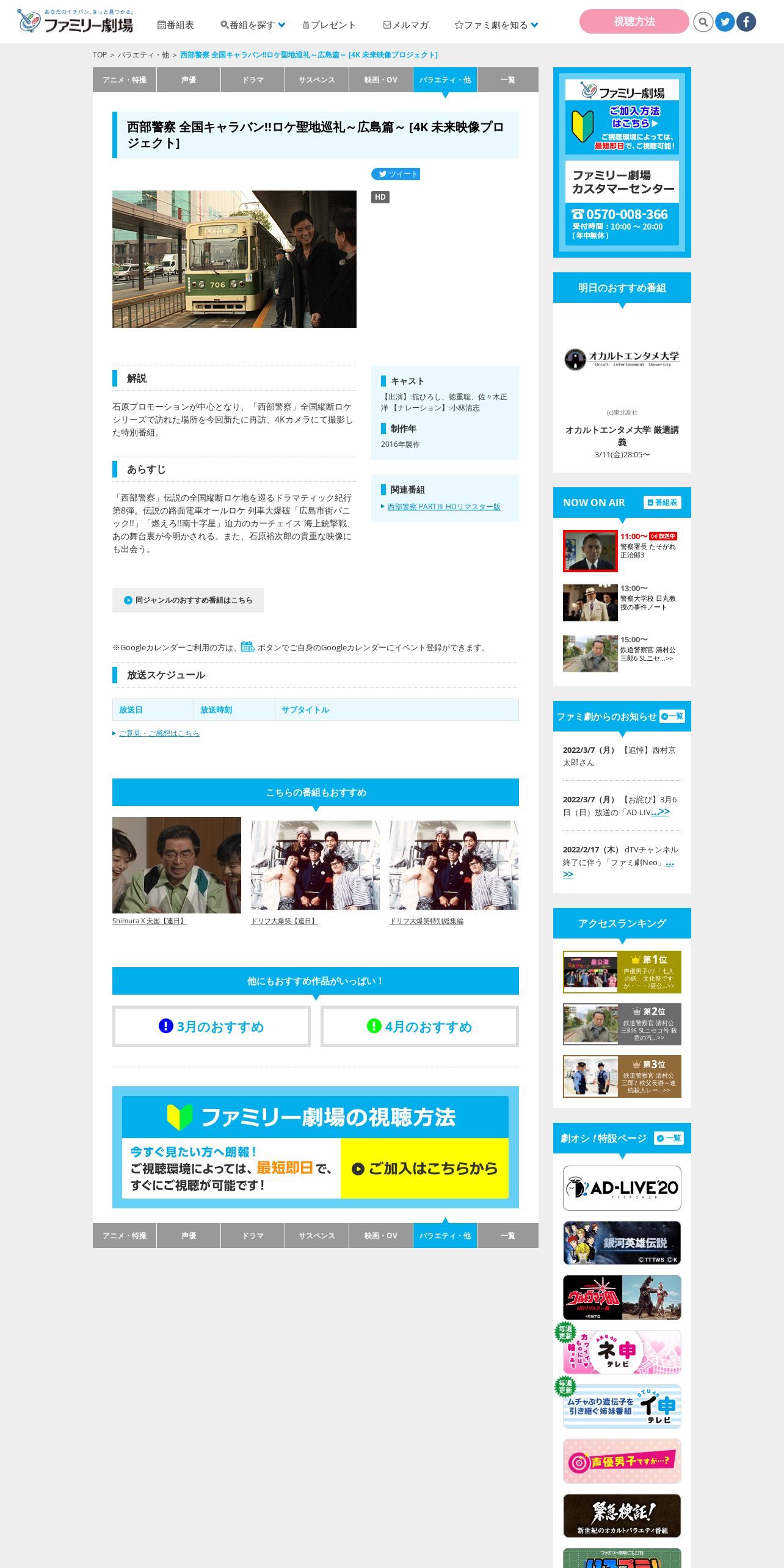Open the 緊急検証! banner

tap(622, 1515)
